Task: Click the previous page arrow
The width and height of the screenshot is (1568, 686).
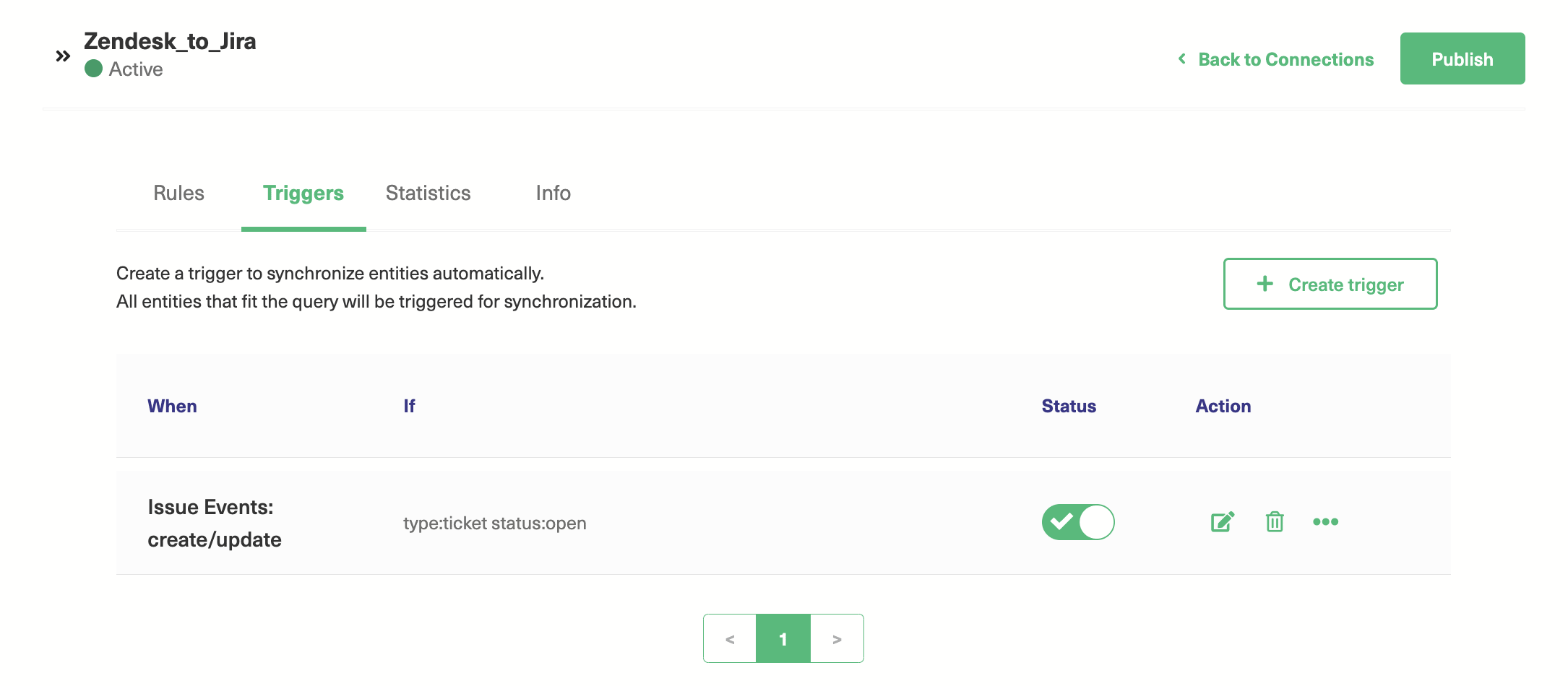Action: click(729, 638)
